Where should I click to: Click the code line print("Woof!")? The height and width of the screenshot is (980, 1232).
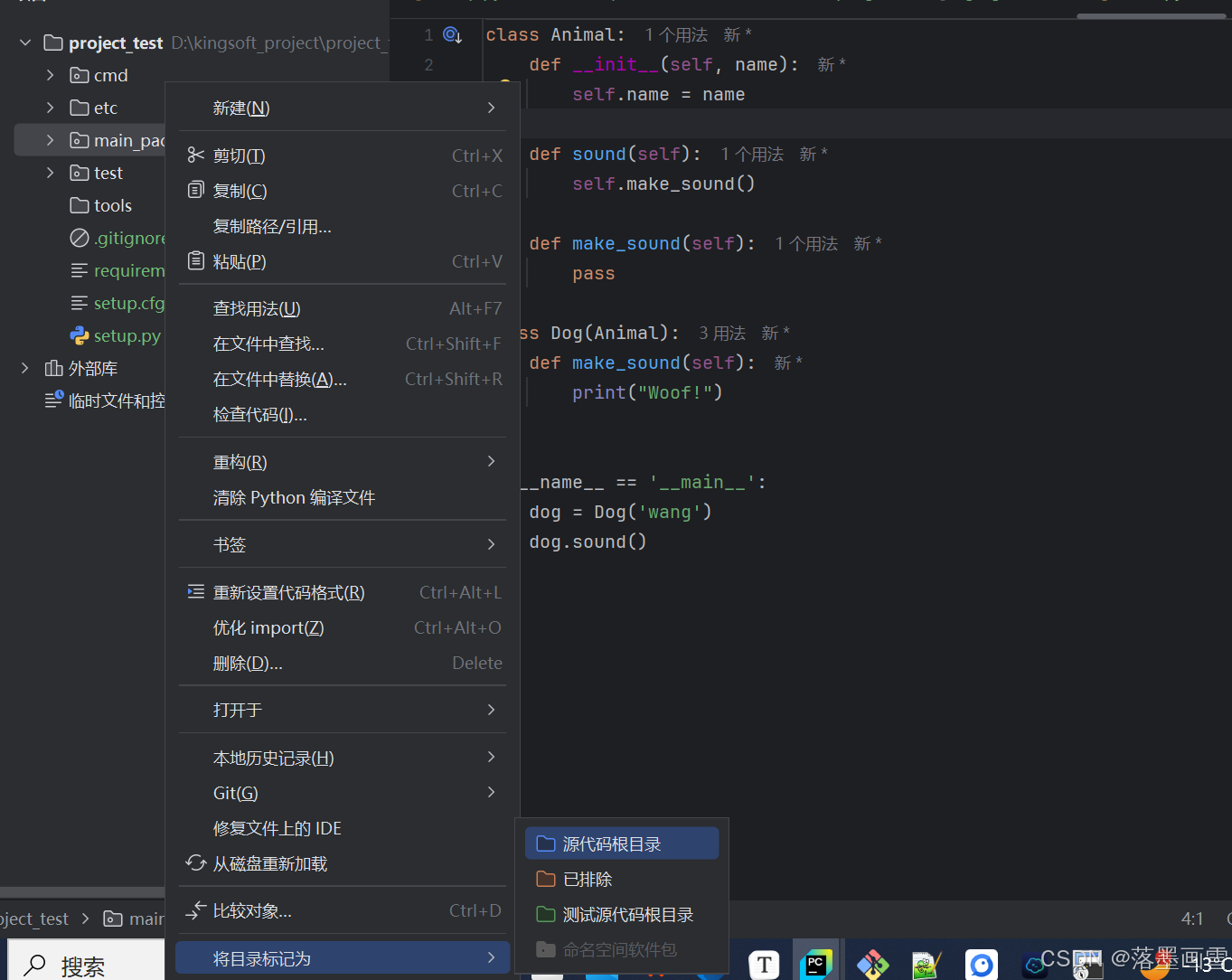coord(647,392)
